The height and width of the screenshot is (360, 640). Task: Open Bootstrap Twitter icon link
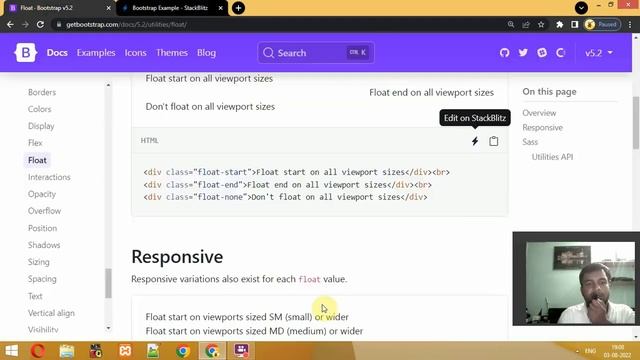[x=523, y=53]
